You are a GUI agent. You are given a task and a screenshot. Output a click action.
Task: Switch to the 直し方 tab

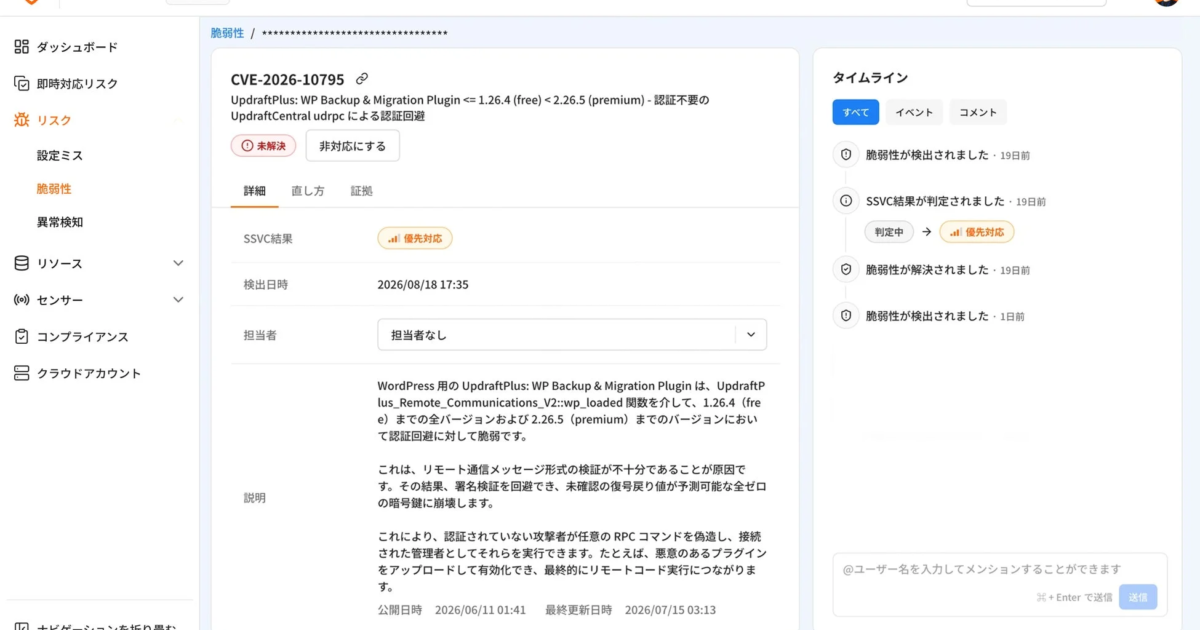[308, 191]
